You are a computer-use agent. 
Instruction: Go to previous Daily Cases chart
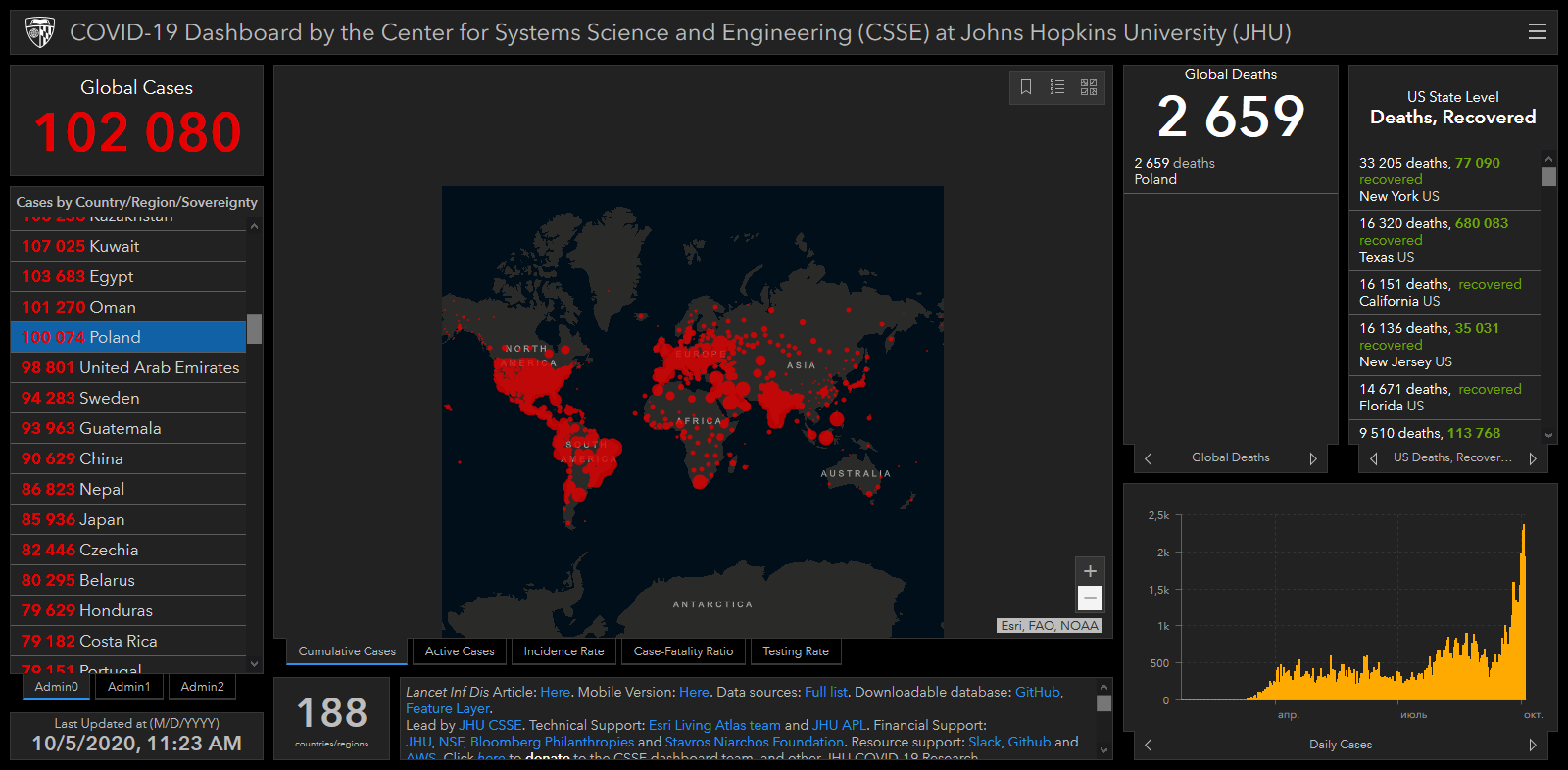pyautogui.click(x=1149, y=745)
